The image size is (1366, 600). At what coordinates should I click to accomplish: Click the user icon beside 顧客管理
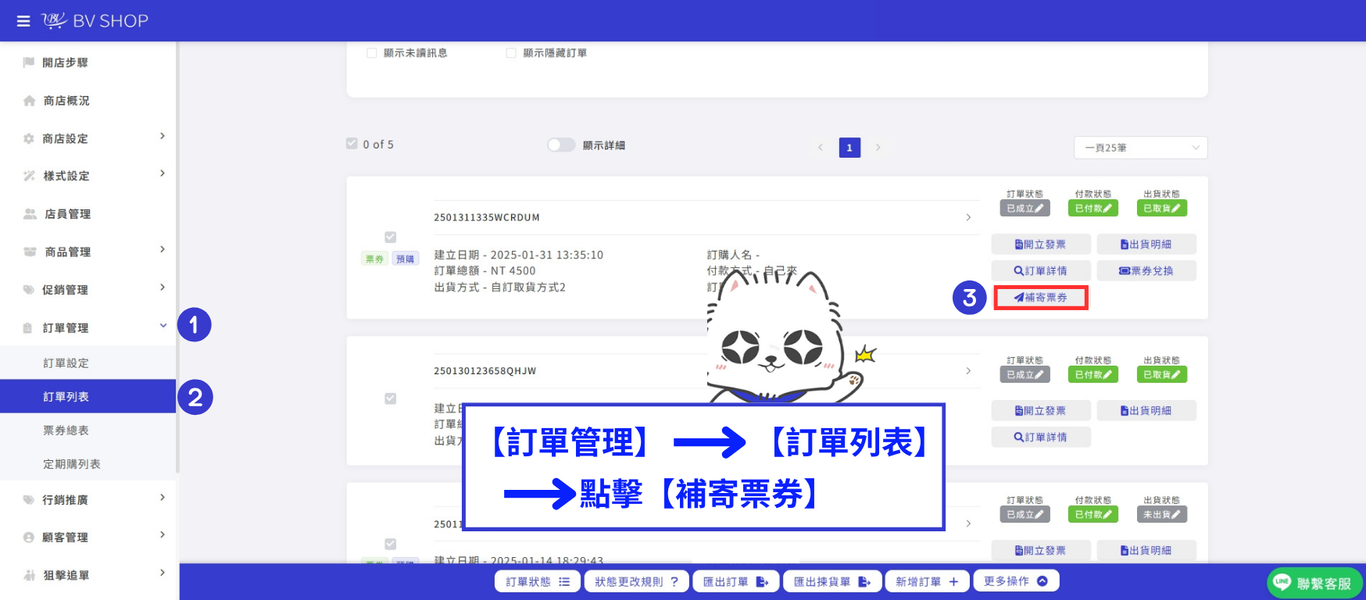[29, 537]
